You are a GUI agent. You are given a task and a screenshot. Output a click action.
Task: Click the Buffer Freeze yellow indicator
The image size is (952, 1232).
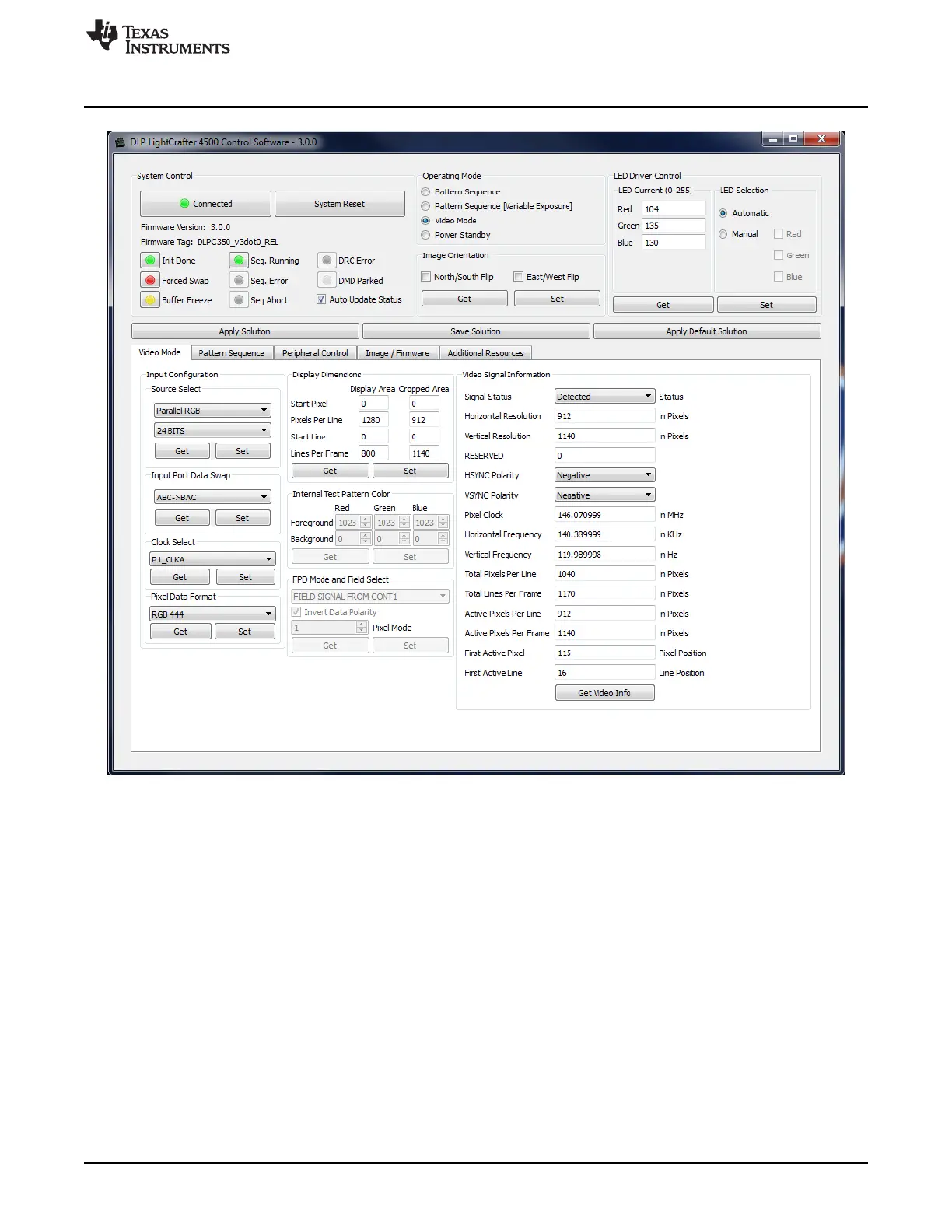pos(150,299)
